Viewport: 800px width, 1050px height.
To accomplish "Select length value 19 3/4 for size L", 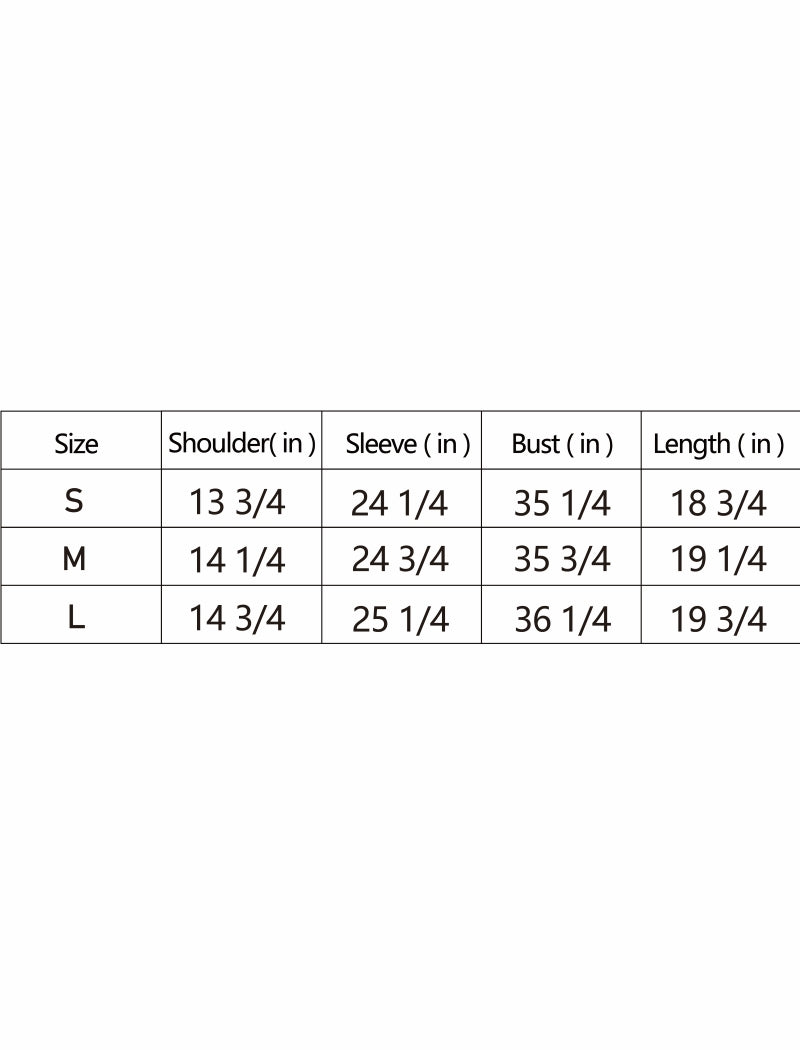I will (x=718, y=620).
